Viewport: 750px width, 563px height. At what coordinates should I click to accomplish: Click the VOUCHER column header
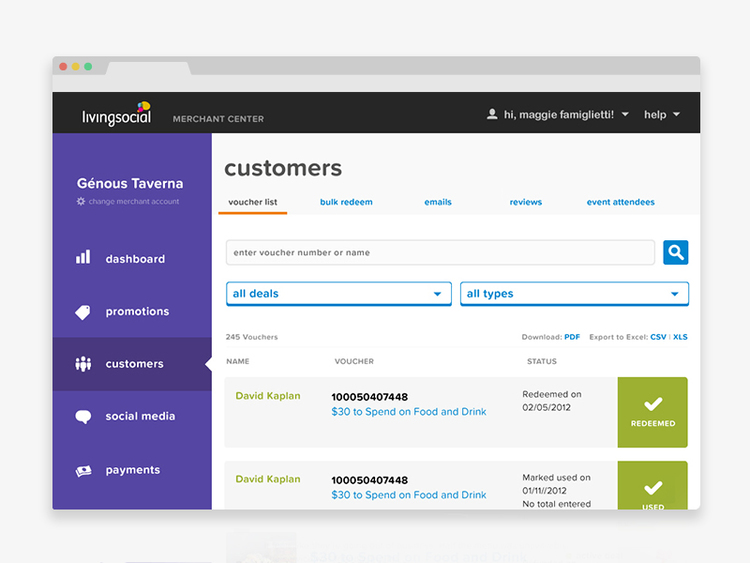point(354,361)
